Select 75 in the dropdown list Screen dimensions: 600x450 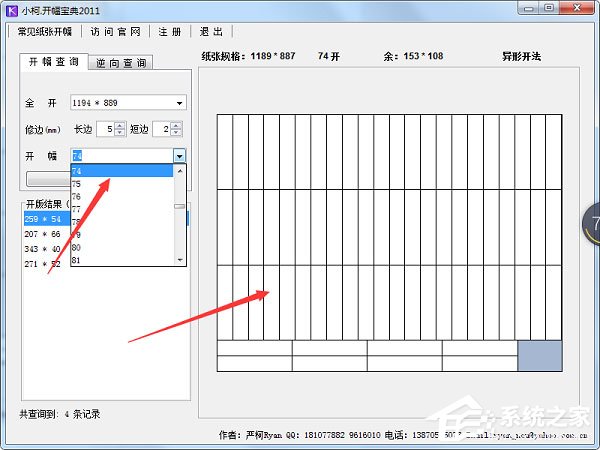[x=122, y=184]
